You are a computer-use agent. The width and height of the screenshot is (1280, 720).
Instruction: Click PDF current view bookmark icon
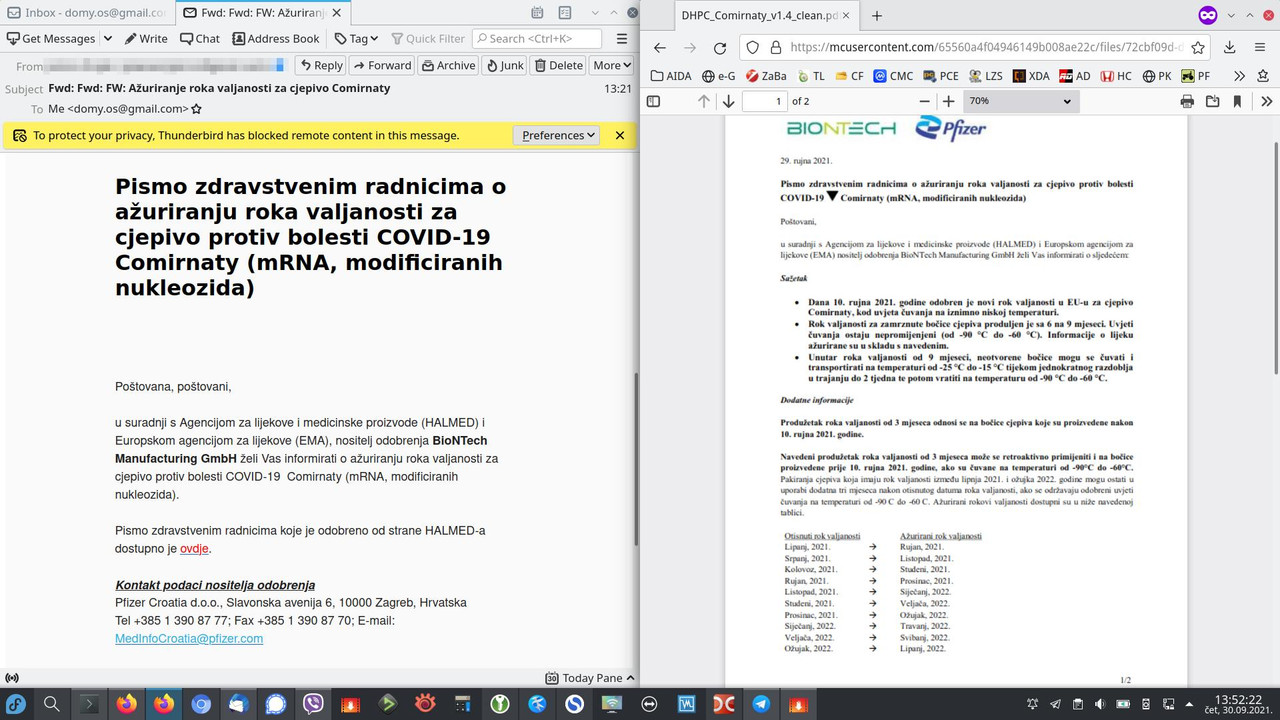[1237, 101]
